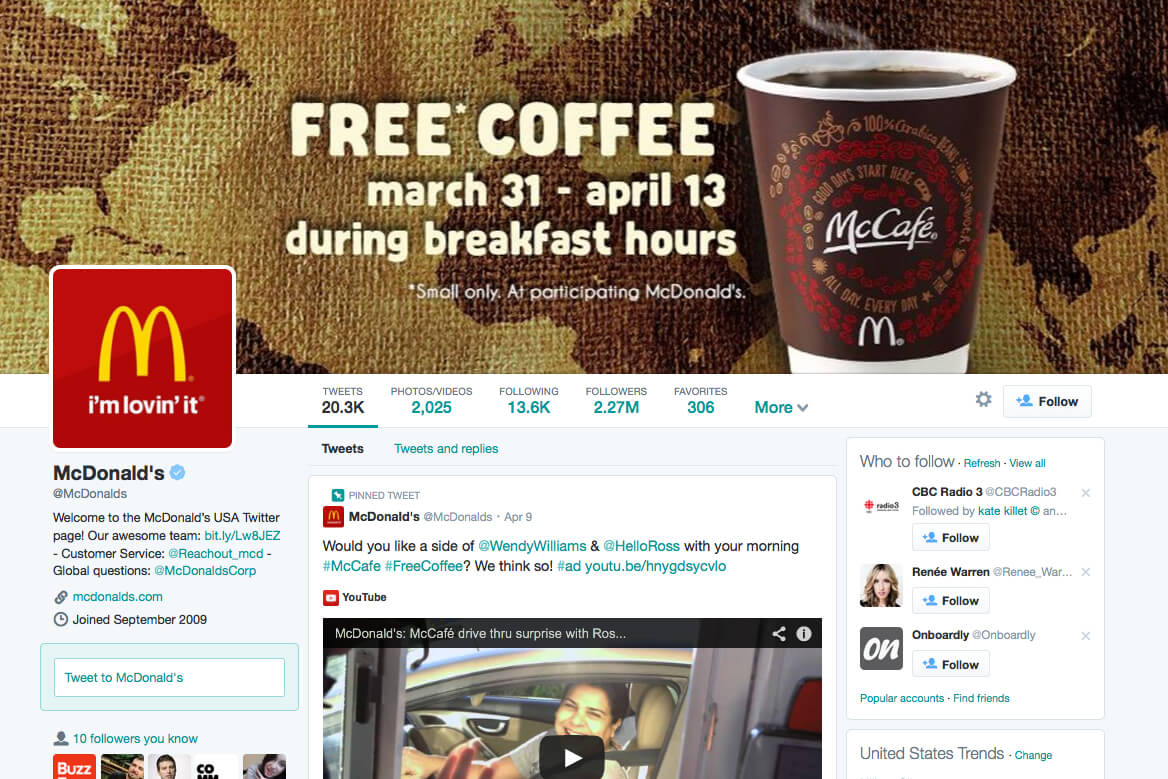
Task: Follow Onboardly account
Action: point(950,664)
